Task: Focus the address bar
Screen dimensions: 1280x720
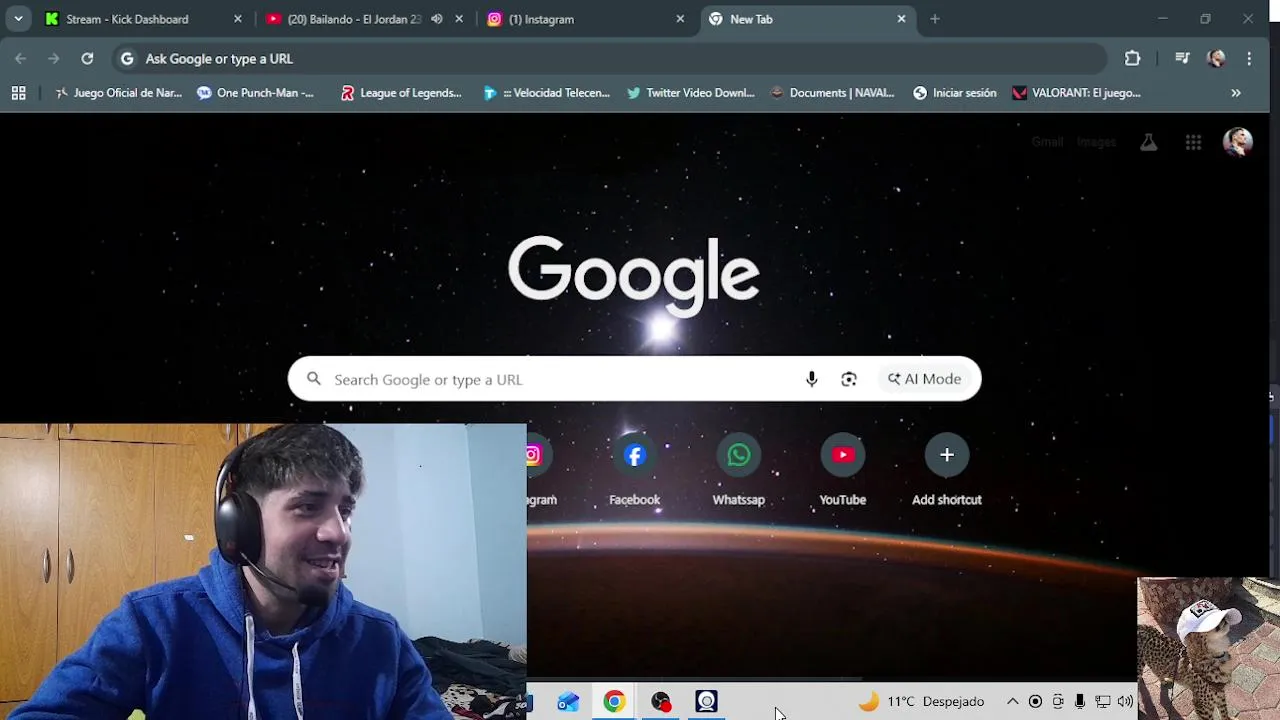Action: (x=610, y=59)
